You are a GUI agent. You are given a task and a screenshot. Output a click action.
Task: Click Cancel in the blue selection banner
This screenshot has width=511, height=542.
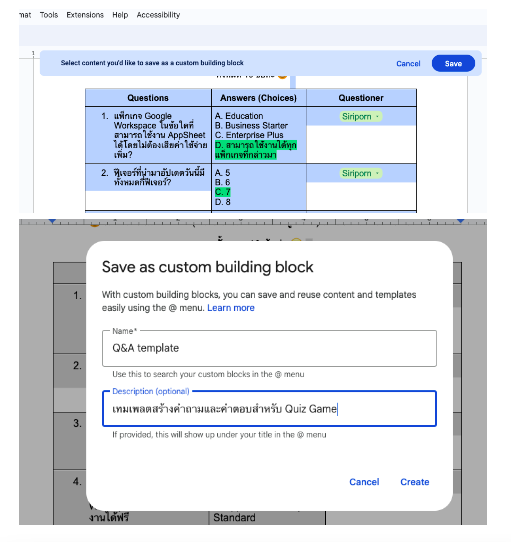pos(408,64)
